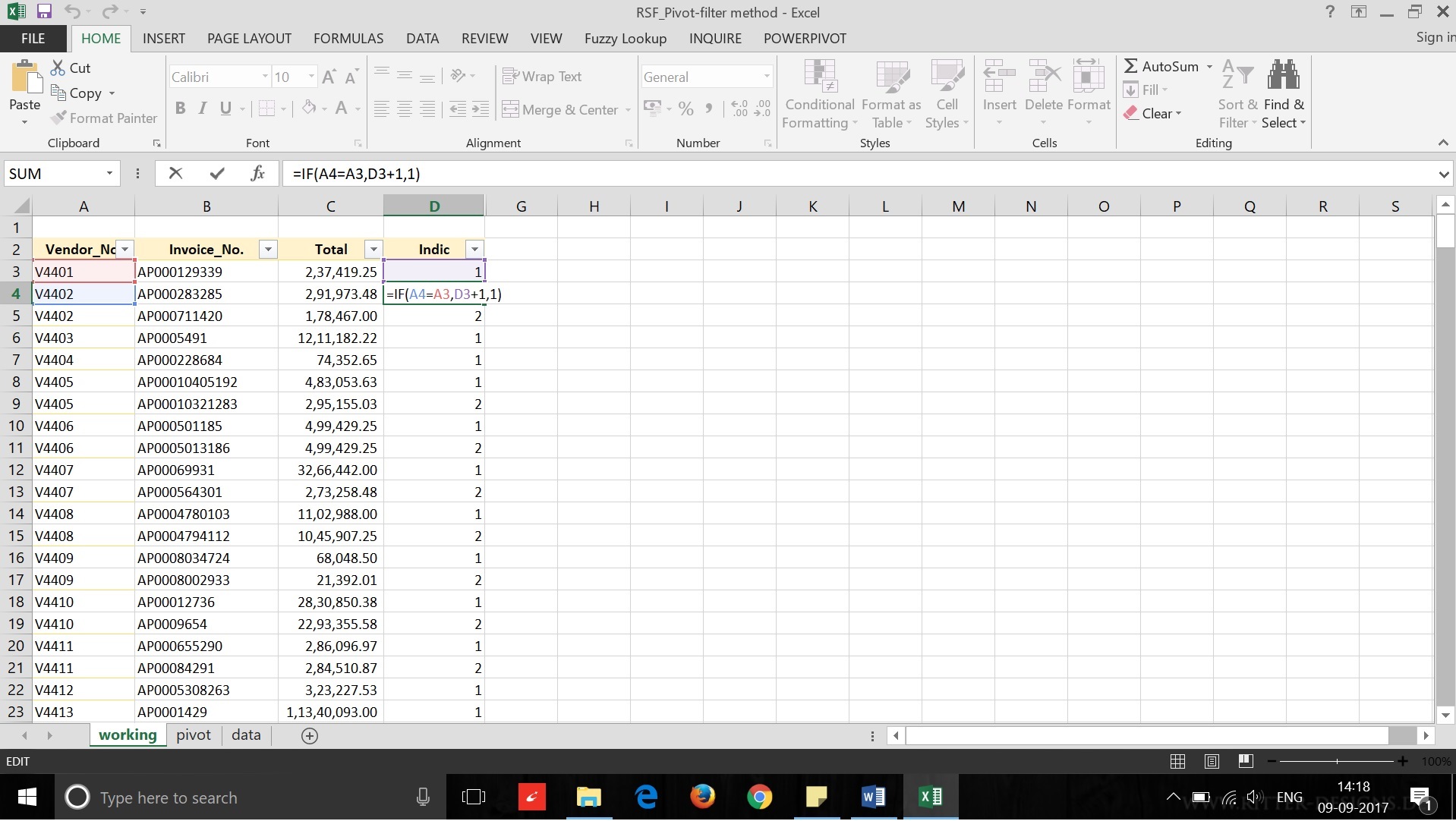Toggle Italic formatting
Image resolution: width=1456 pixels, height=821 pixels.
(x=203, y=109)
